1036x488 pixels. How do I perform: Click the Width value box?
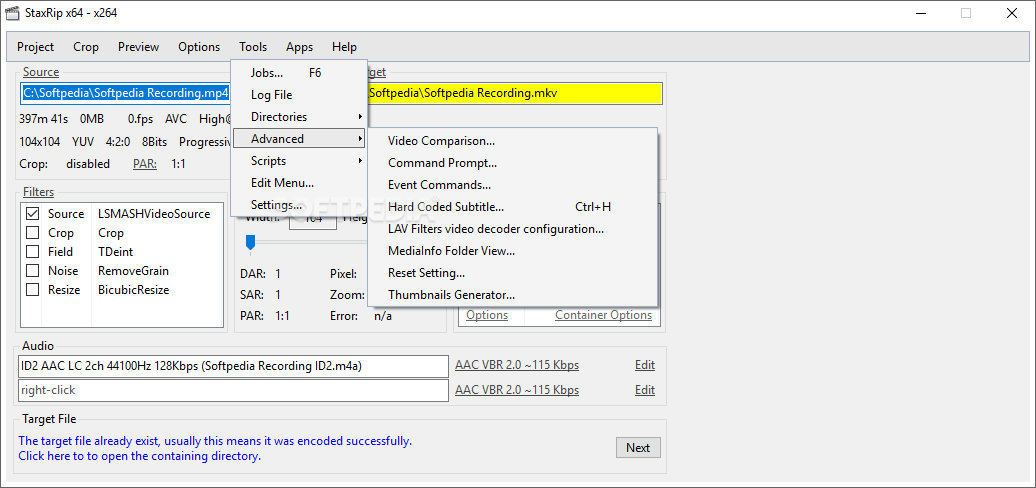coord(313,218)
